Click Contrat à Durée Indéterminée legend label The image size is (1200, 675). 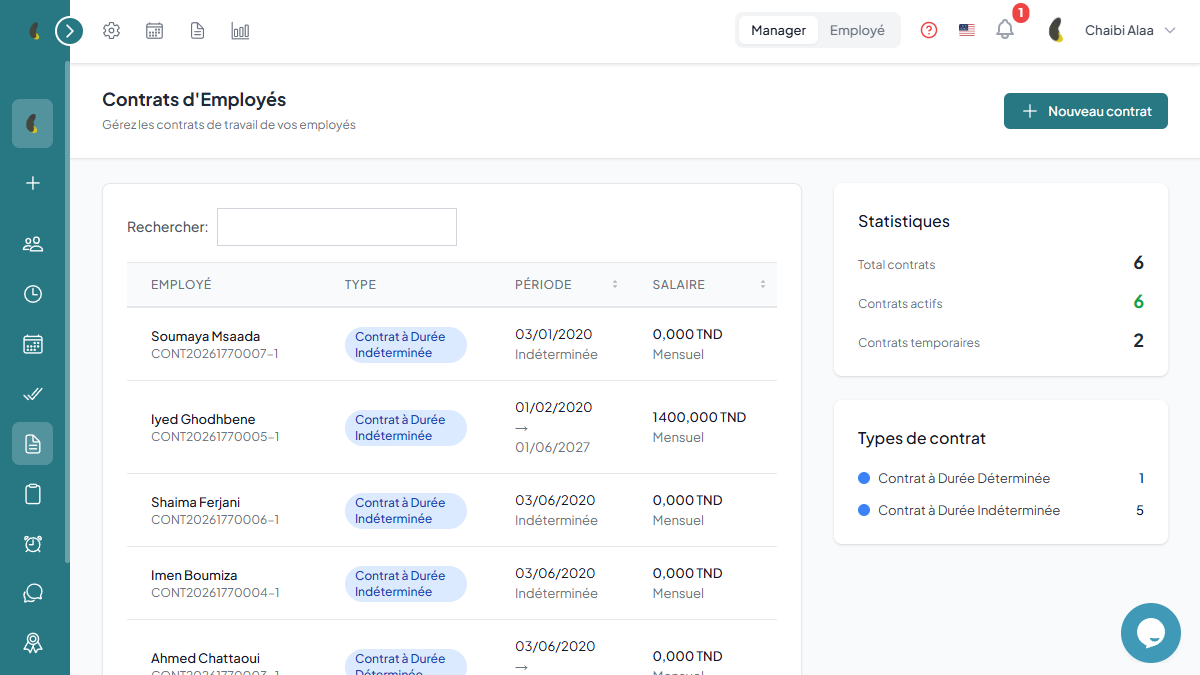coord(969,511)
